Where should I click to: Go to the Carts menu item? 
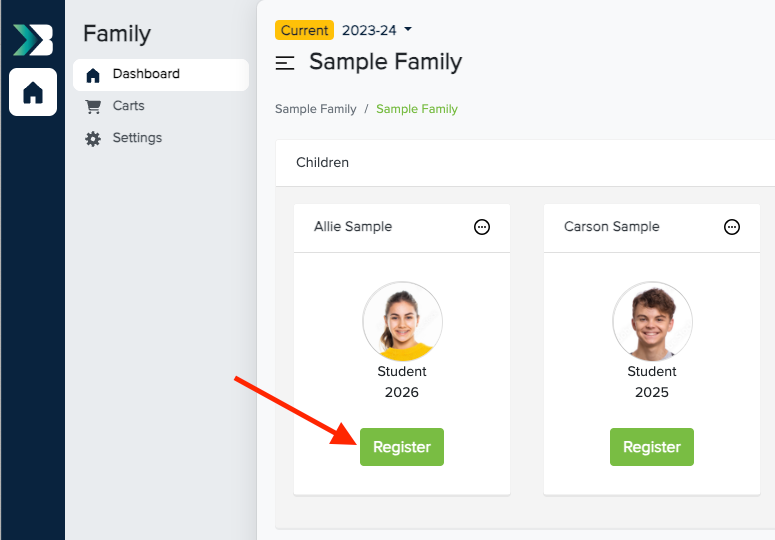(128, 106)
